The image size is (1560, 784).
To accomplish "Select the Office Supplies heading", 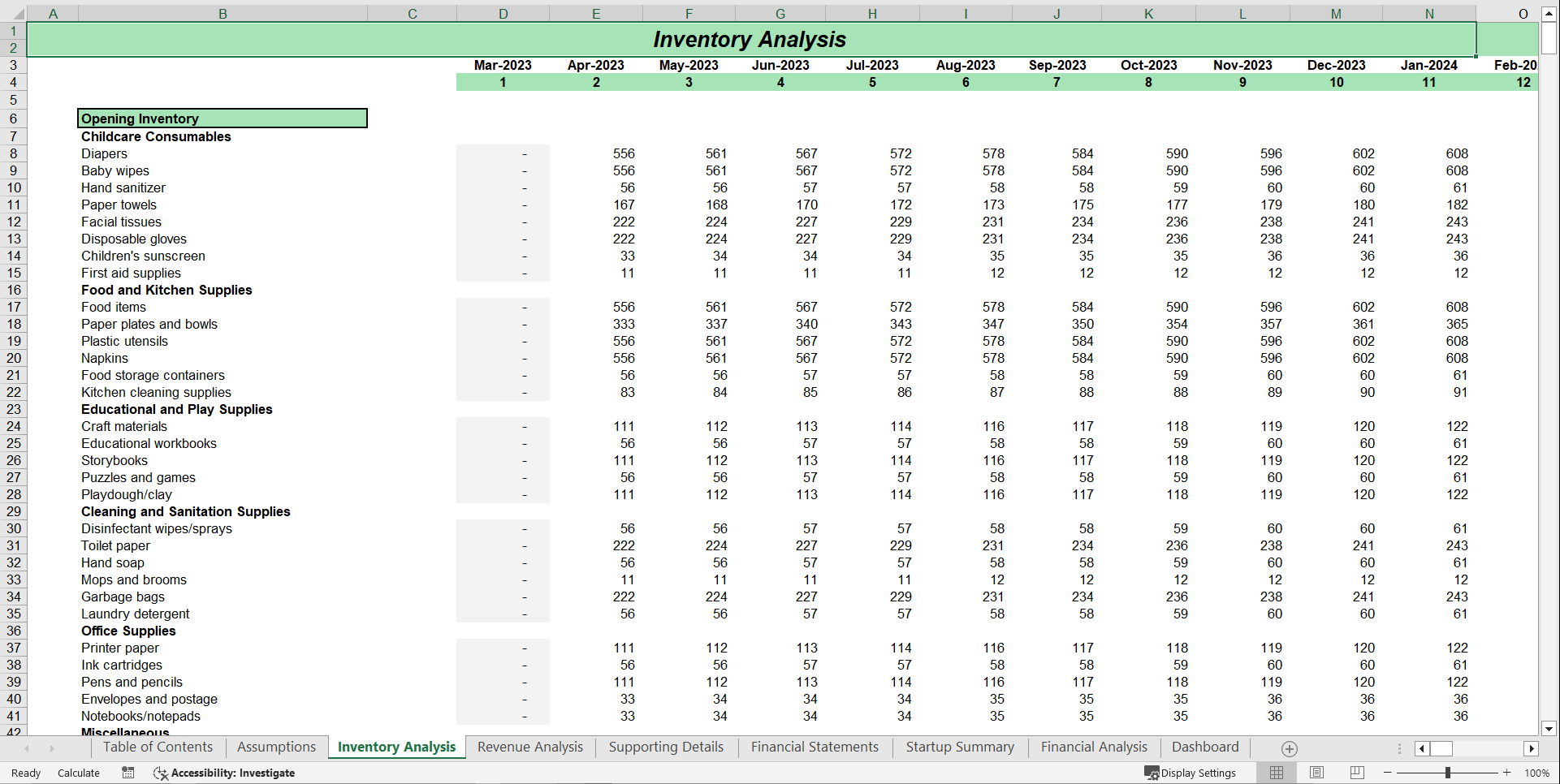I will tap(128, 631).
